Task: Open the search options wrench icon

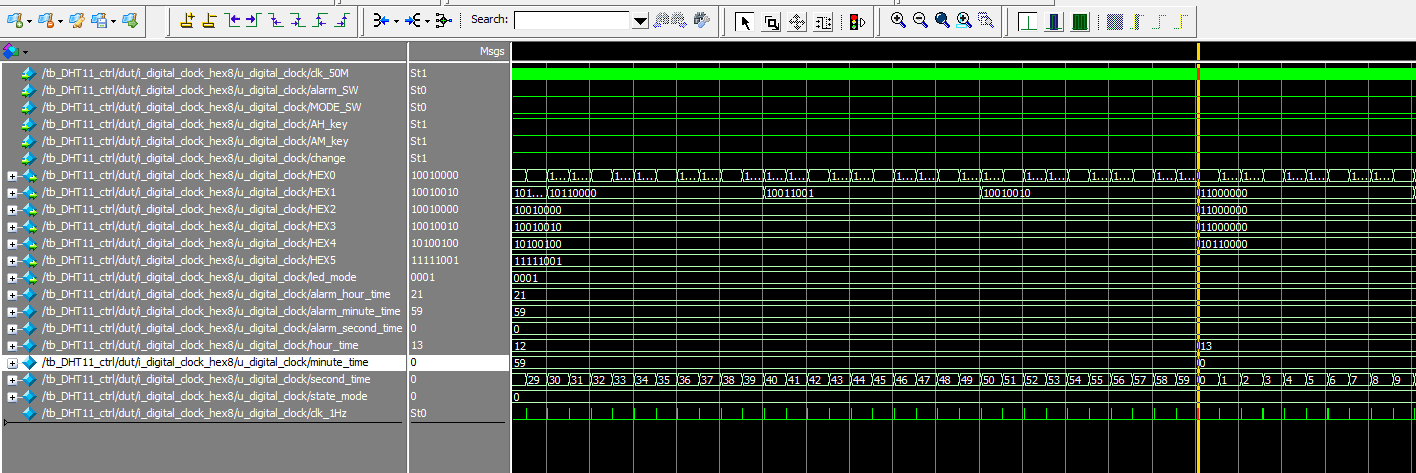Action: [x=702, y=20]
